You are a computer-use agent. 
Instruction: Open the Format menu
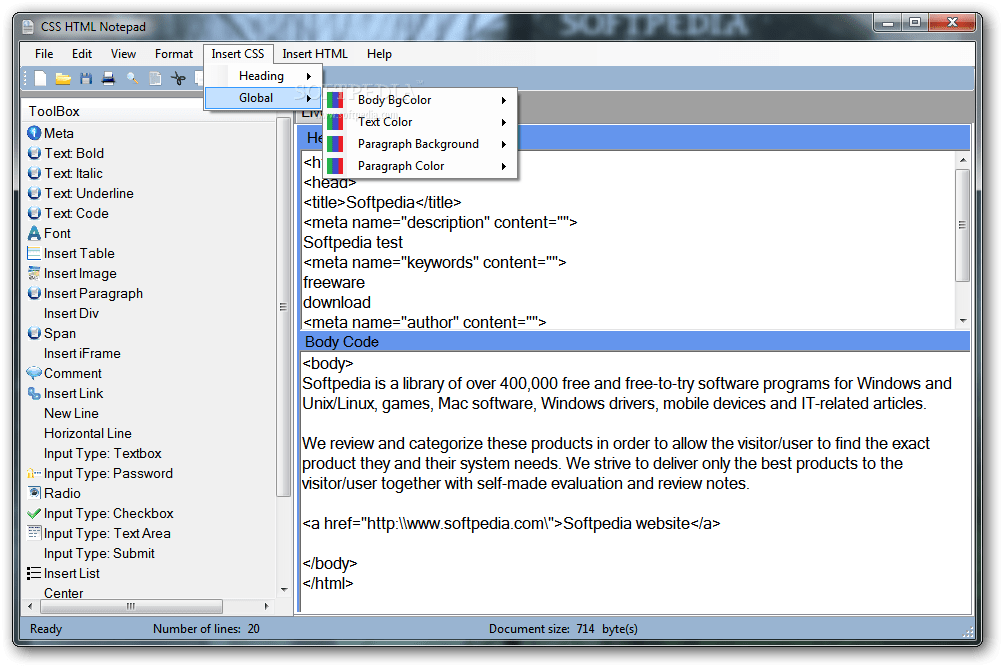pyautogui.click(x=173, y=54)
